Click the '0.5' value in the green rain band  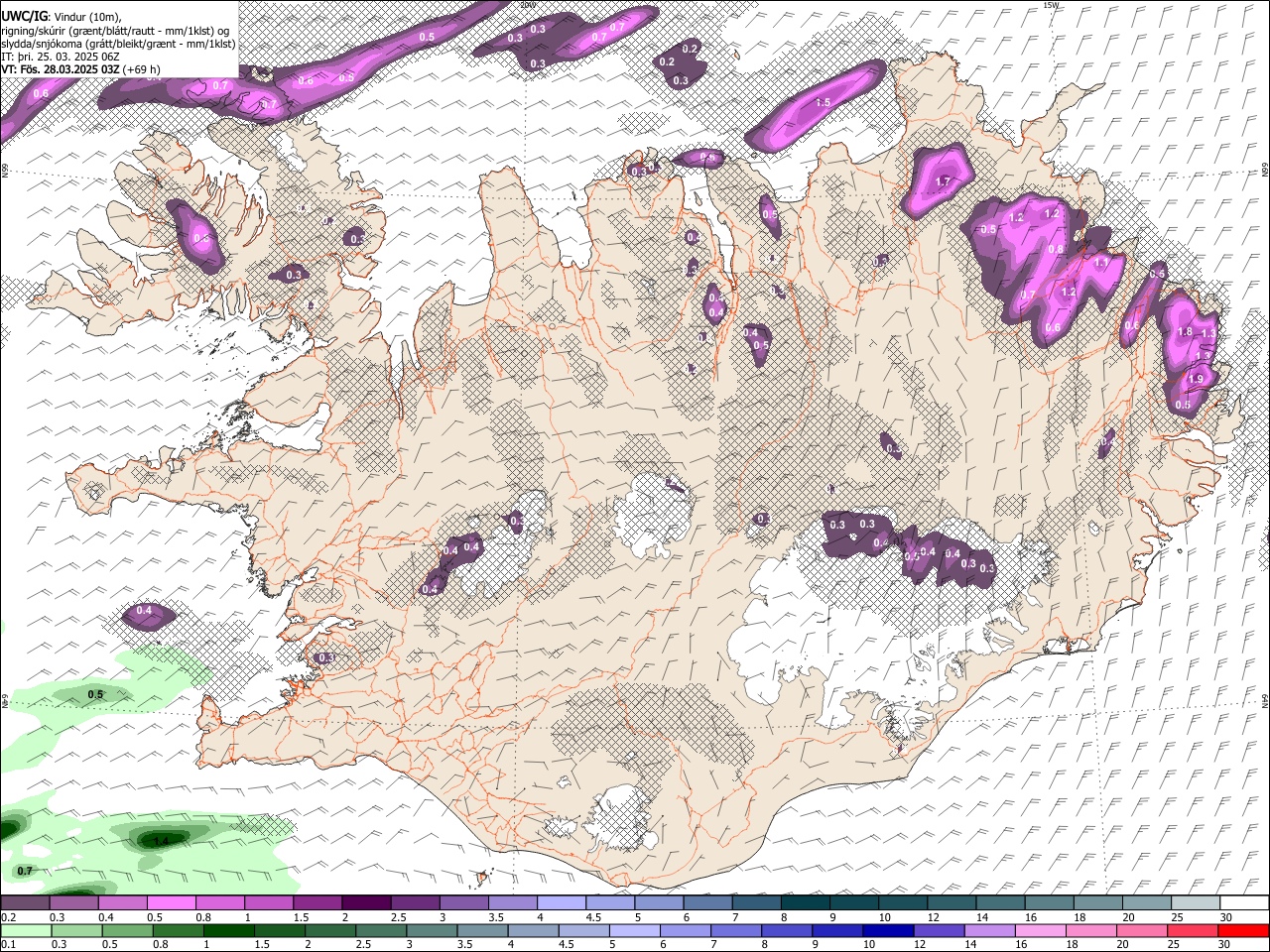coord(95,694)
